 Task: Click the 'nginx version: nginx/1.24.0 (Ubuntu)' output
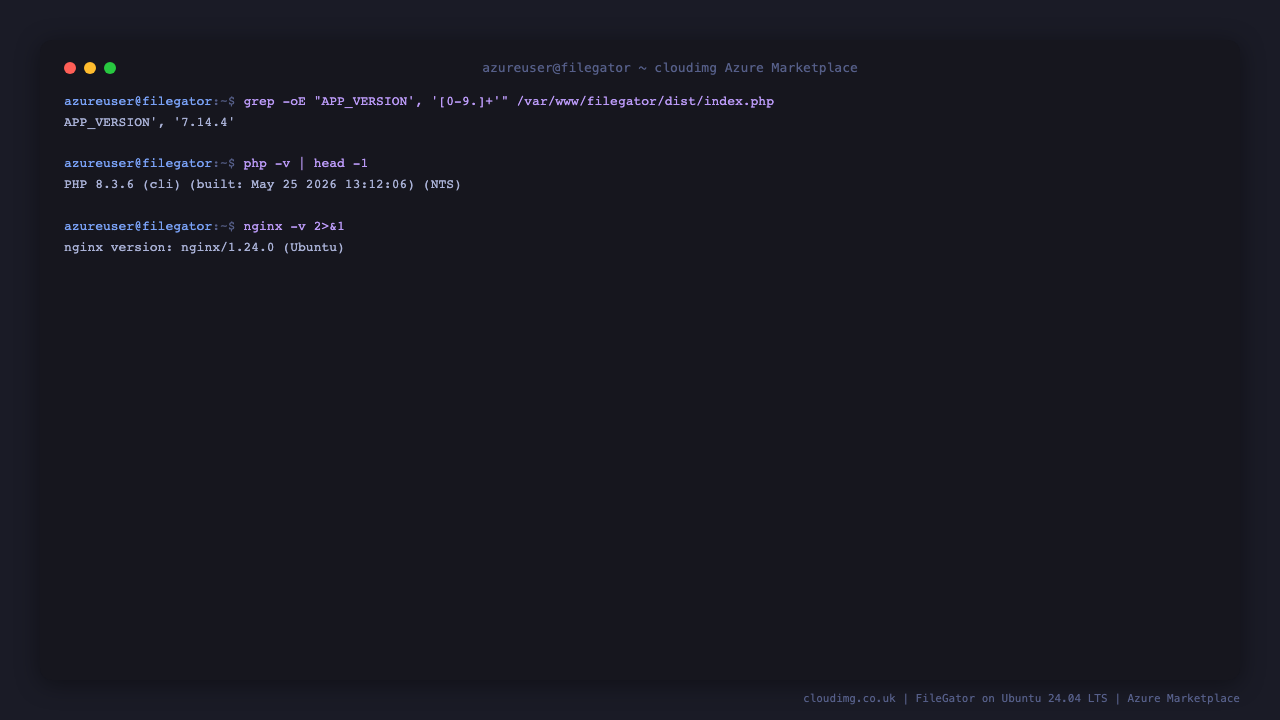[x=204, y=248]
